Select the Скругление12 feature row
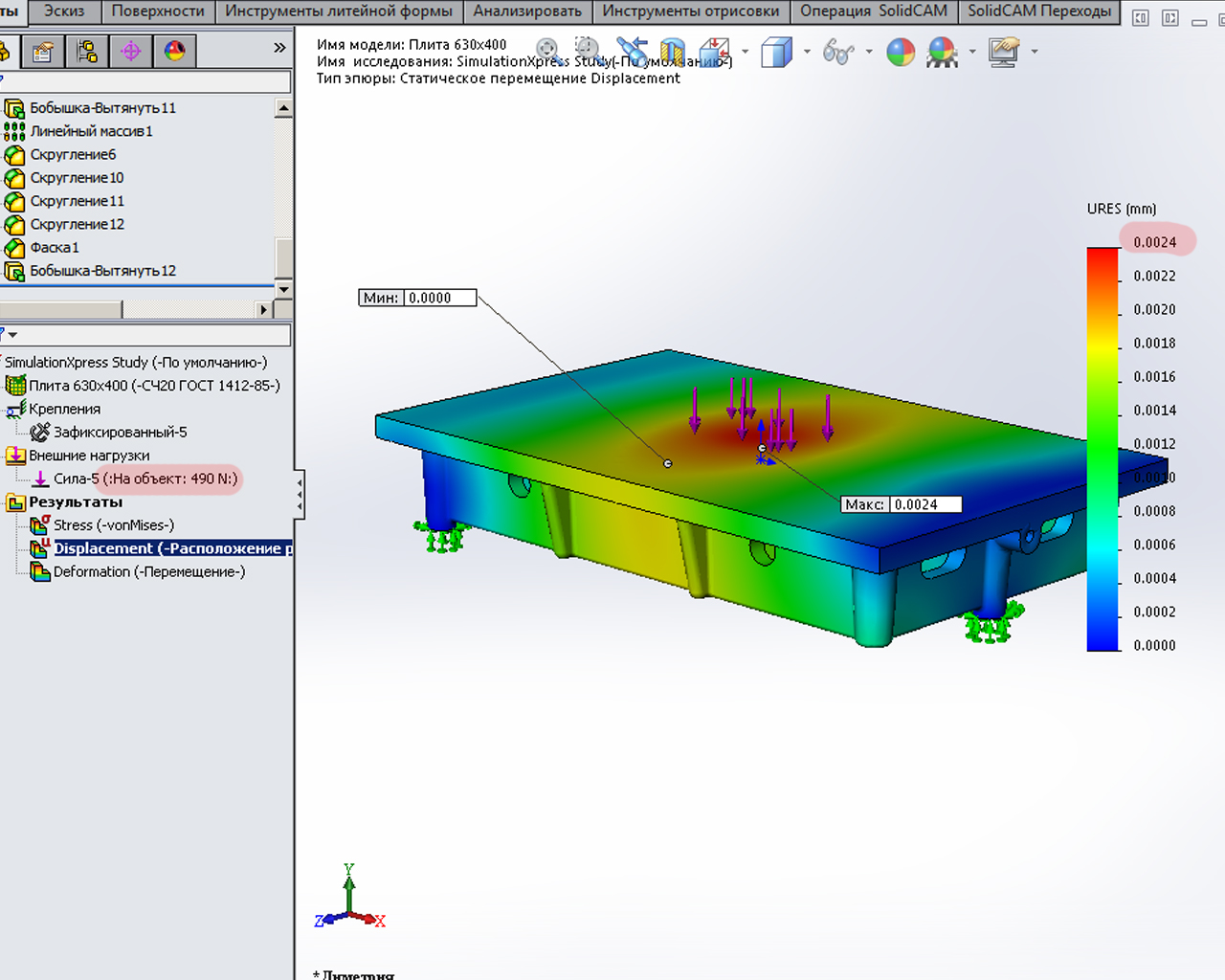This screenshot has width=1225, height=980. 77,224
